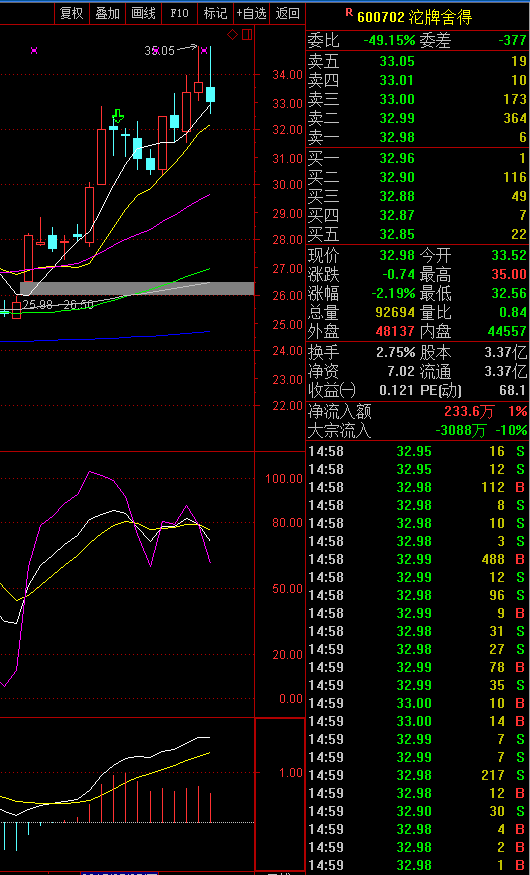Screen dimensions: 530x875
Task: Click the 488 B trade tick entry
Action: 417,559
